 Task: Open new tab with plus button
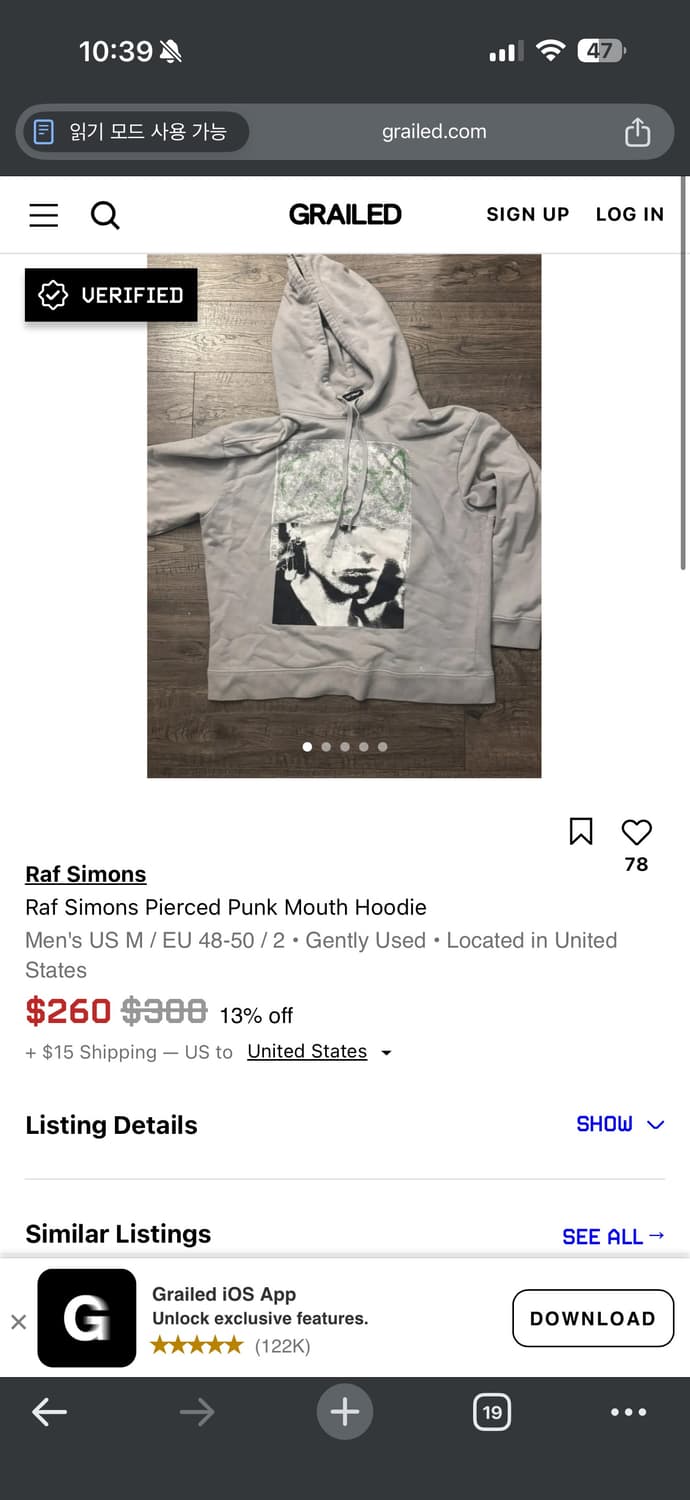click(x=344, y=1412)
